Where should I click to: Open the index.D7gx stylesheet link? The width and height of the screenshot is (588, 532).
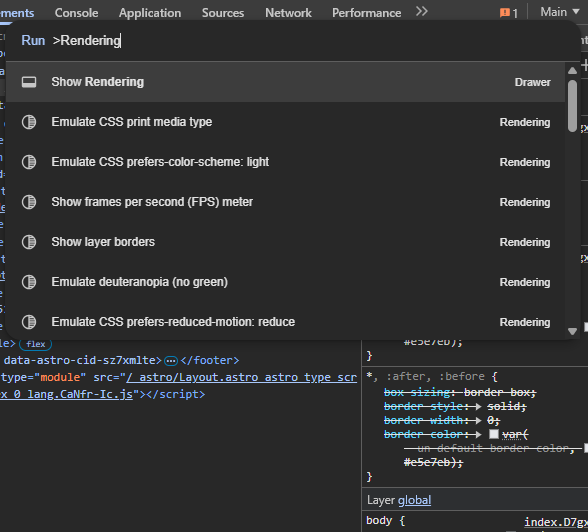click(x=556, y=522)
